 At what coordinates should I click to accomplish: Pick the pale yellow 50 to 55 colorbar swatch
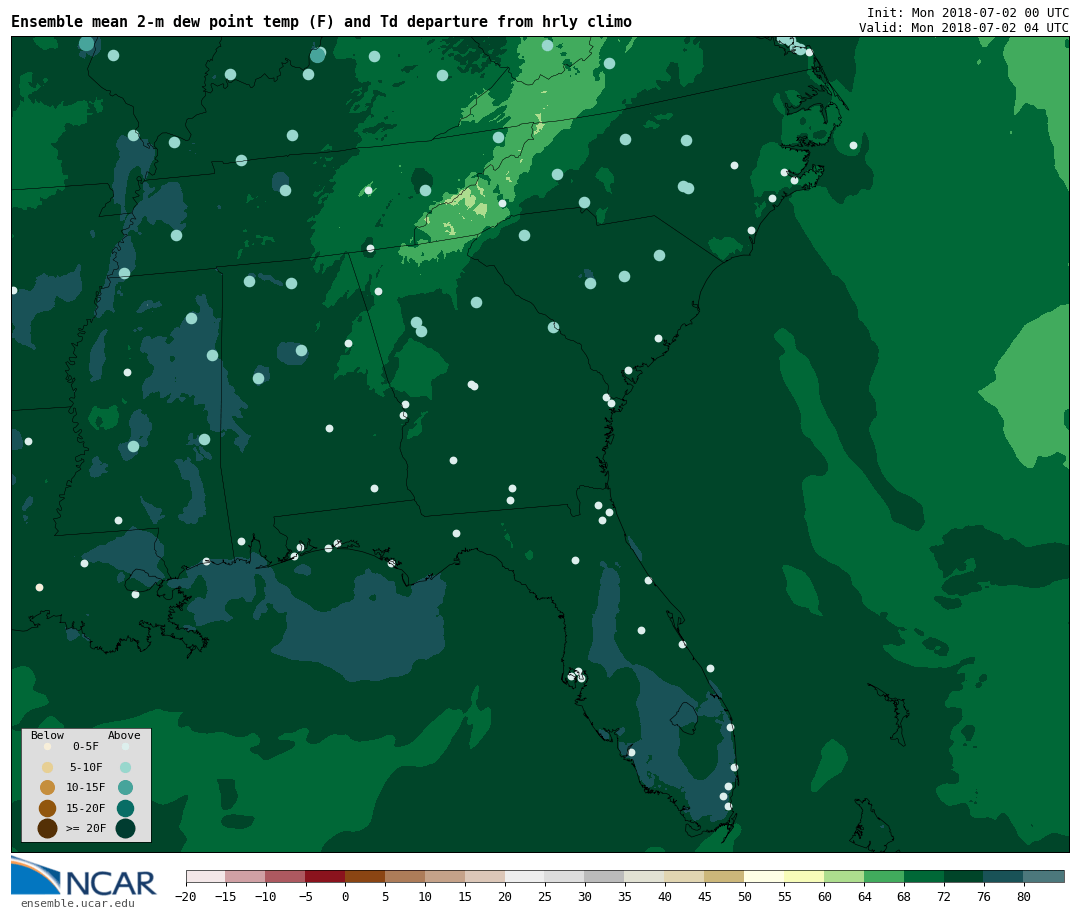pos(765,876)
